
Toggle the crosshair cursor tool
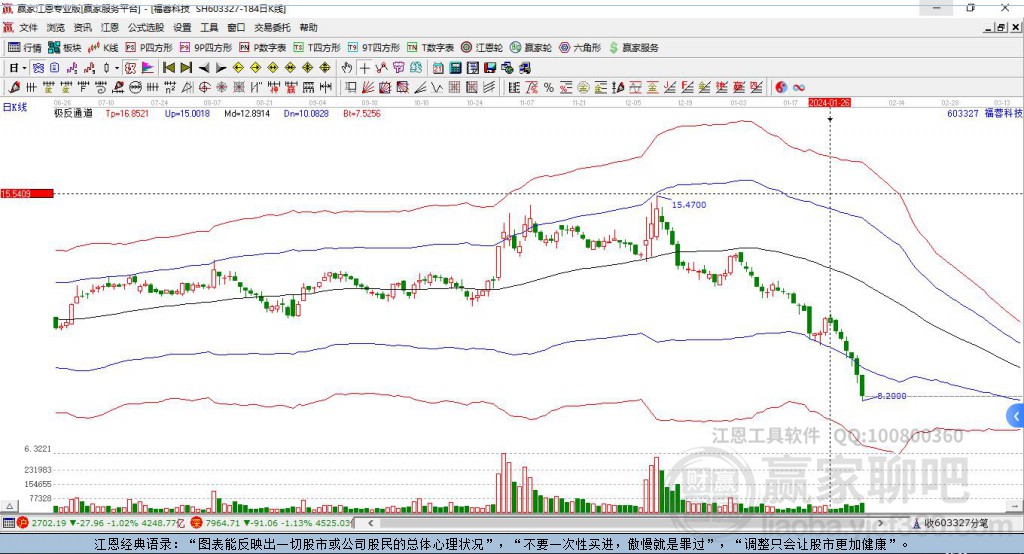(365, 68)
